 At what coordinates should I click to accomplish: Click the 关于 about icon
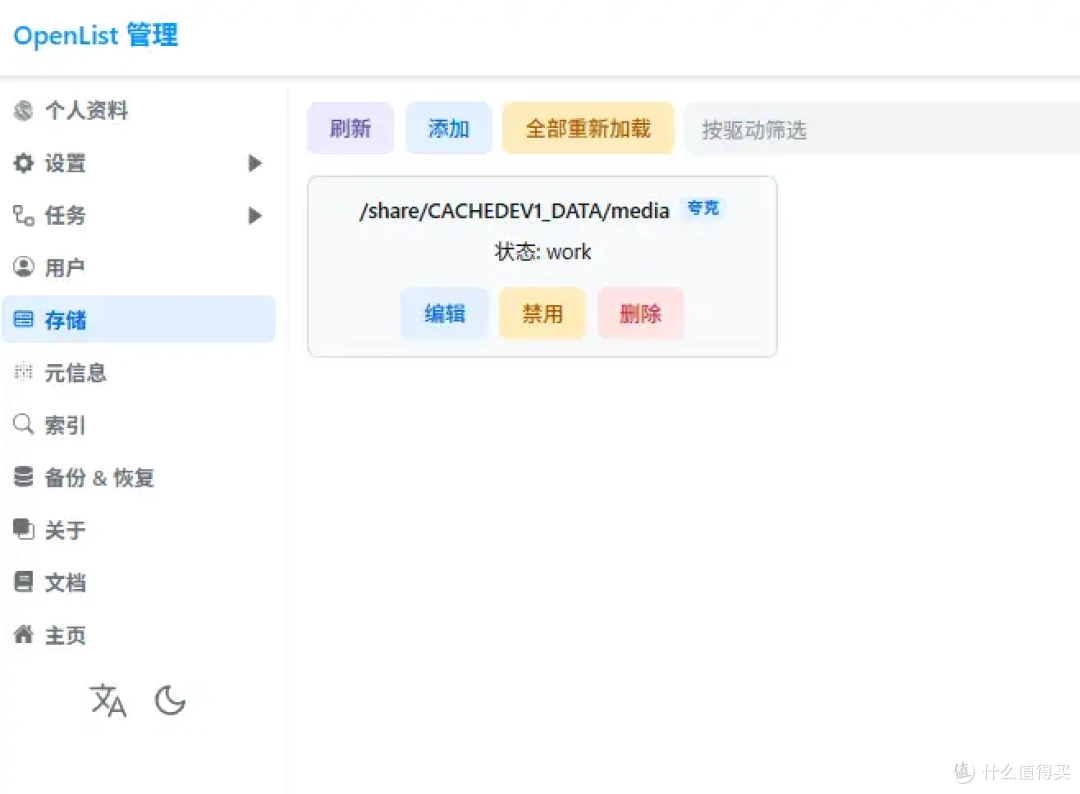(x=23, y=530)
